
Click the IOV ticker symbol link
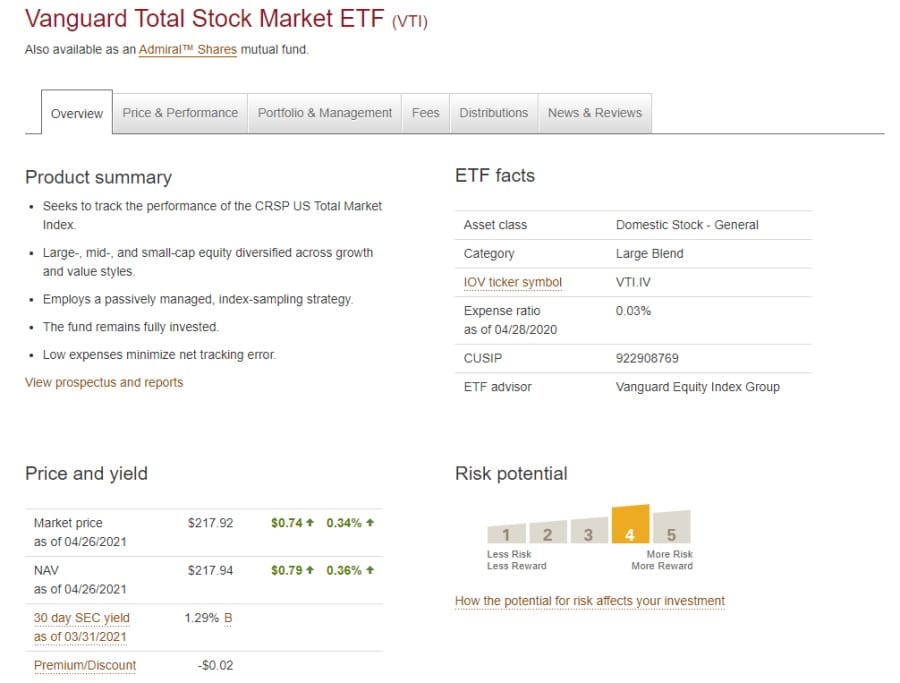tap(513, 282)
